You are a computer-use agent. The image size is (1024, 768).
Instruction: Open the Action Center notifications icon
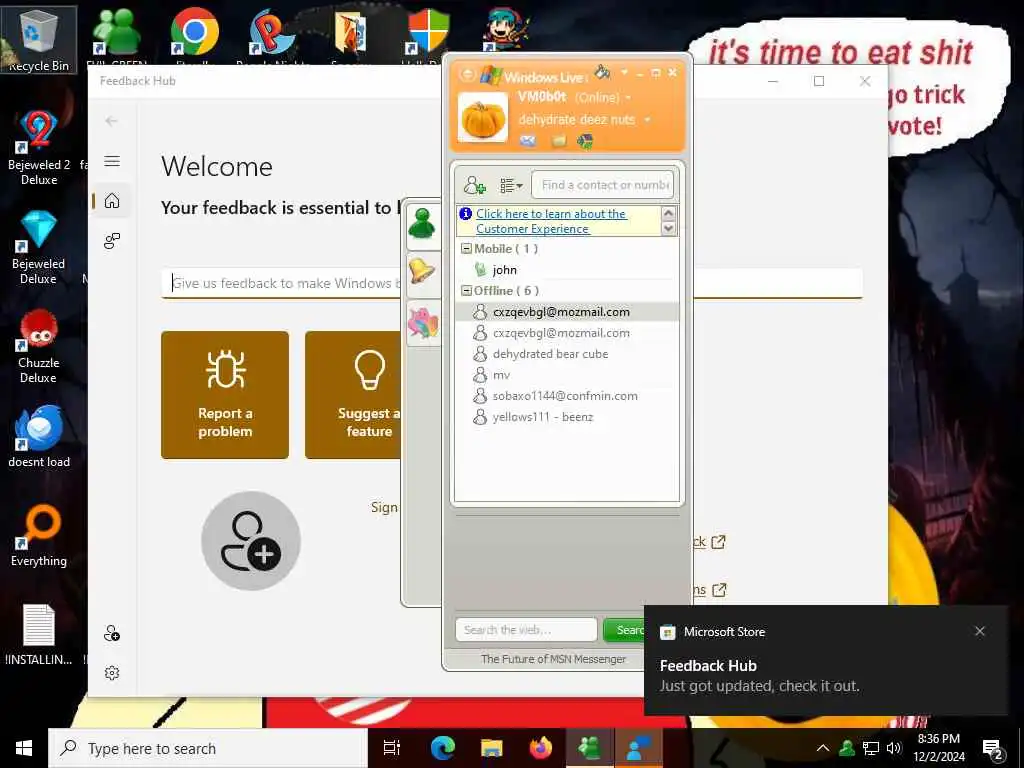(993, 749)
